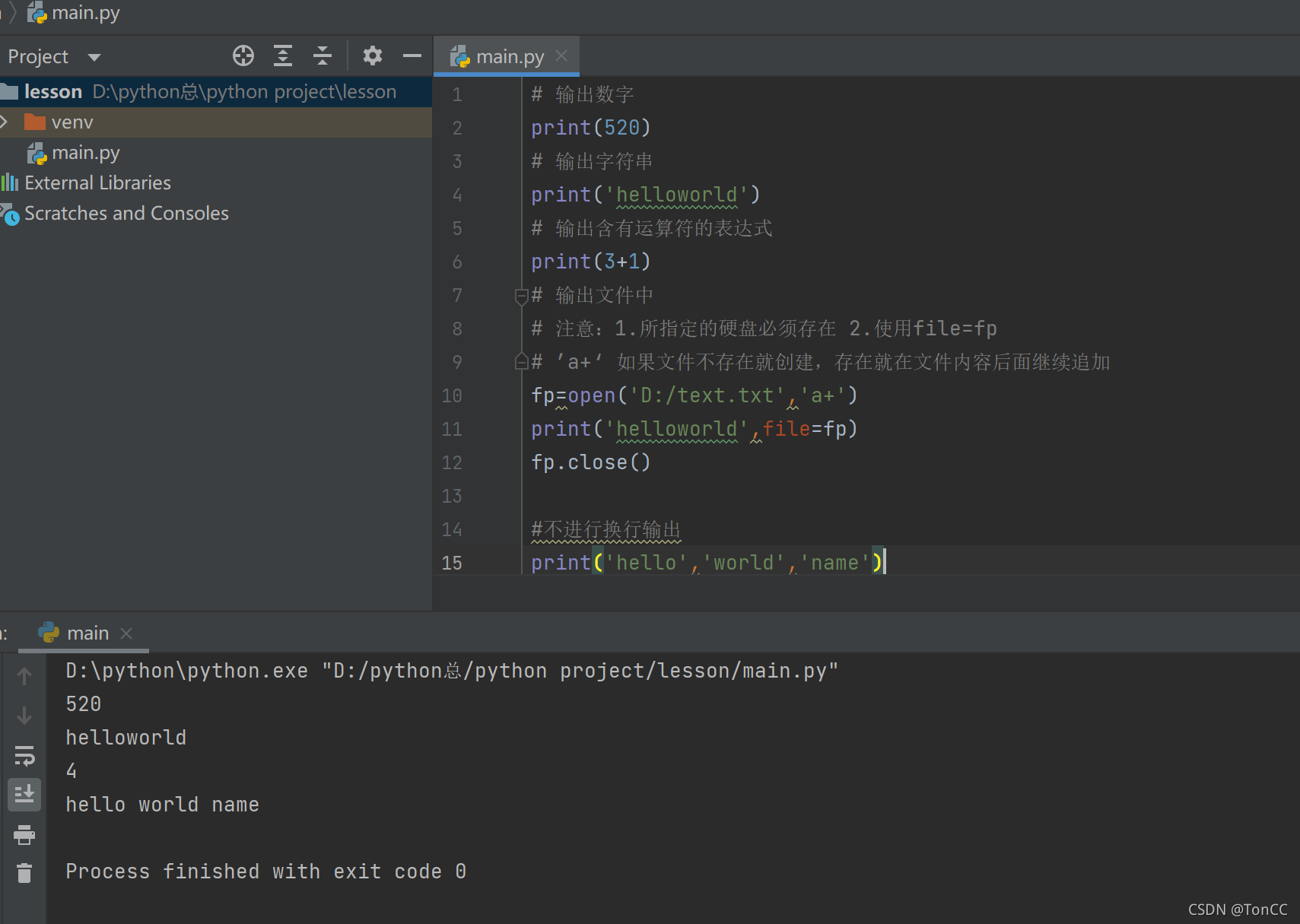Place cursor on print(520) line
This screenshot has height=924, width=1300.
(x=591, y=128)
